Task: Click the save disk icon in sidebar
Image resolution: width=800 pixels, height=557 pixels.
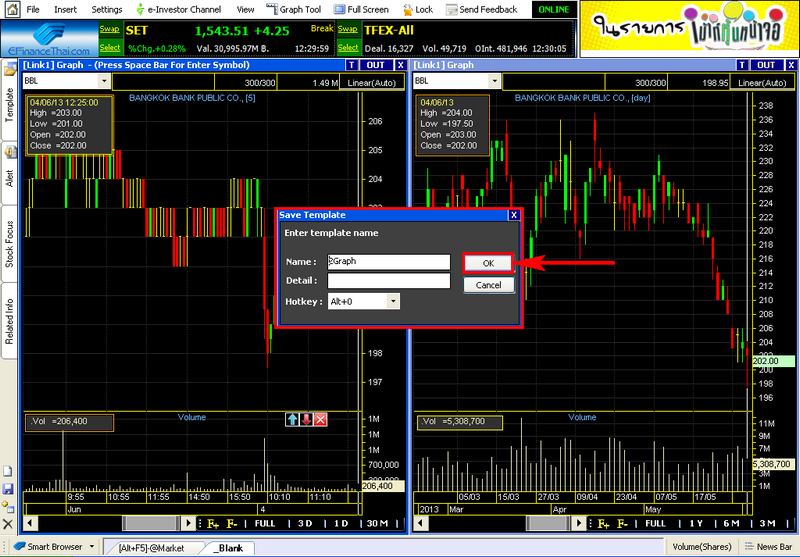Action: click(x=8, y=489)
